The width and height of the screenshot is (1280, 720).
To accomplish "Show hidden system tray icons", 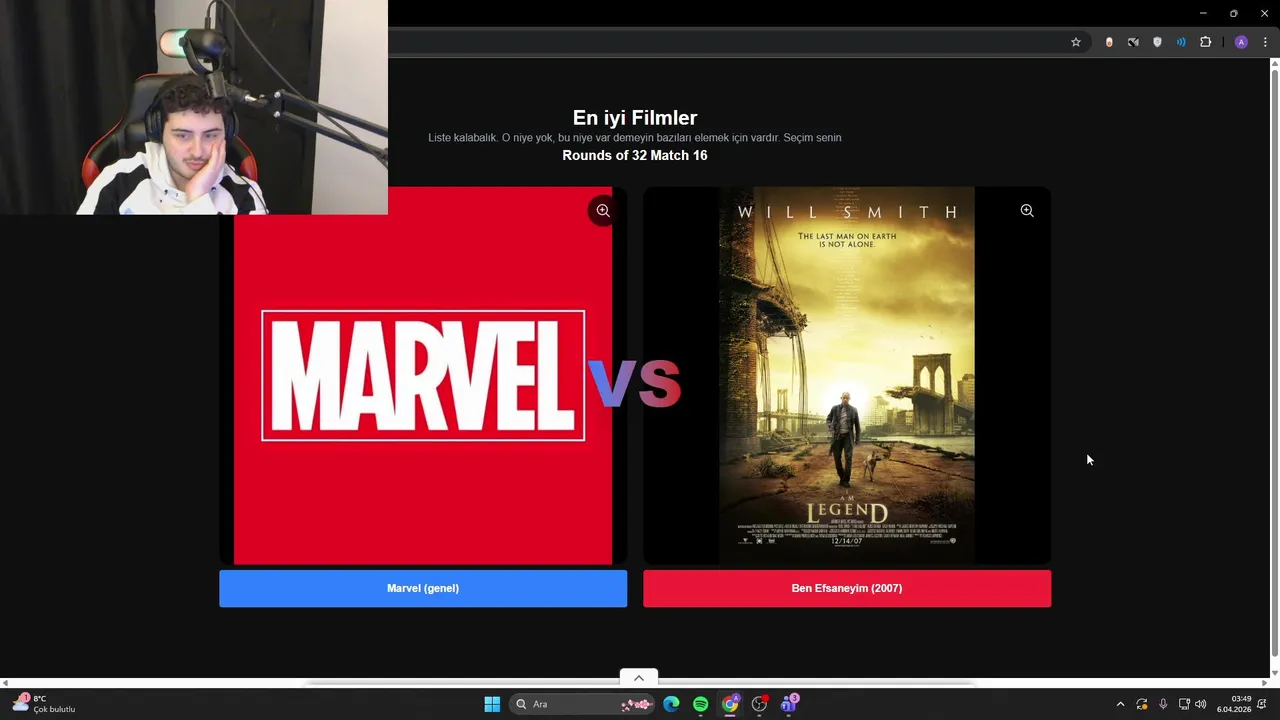I will tap(1120, 704).
